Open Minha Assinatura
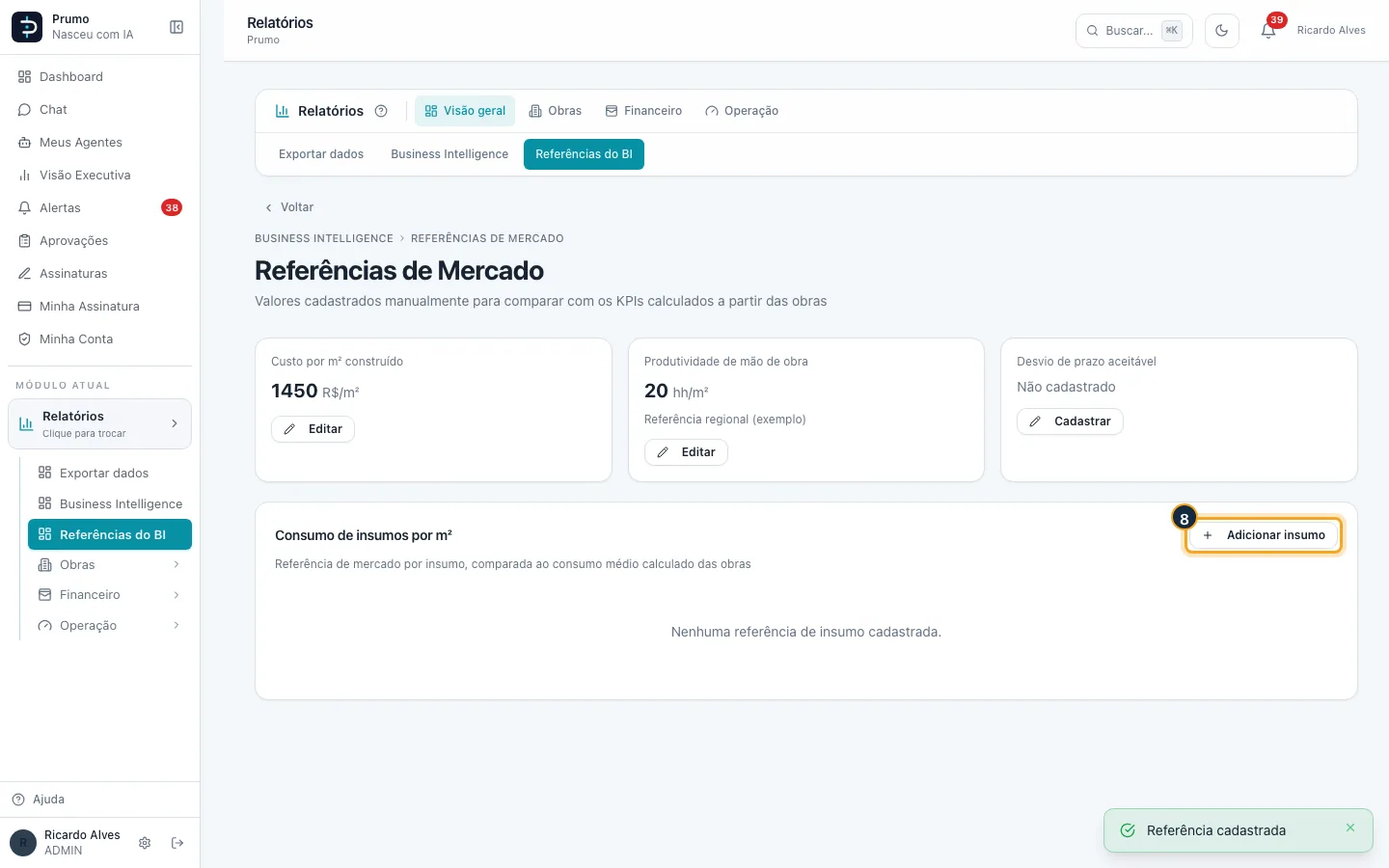The width and height of the screenshot is (1389, 868). tap(100, 307)
